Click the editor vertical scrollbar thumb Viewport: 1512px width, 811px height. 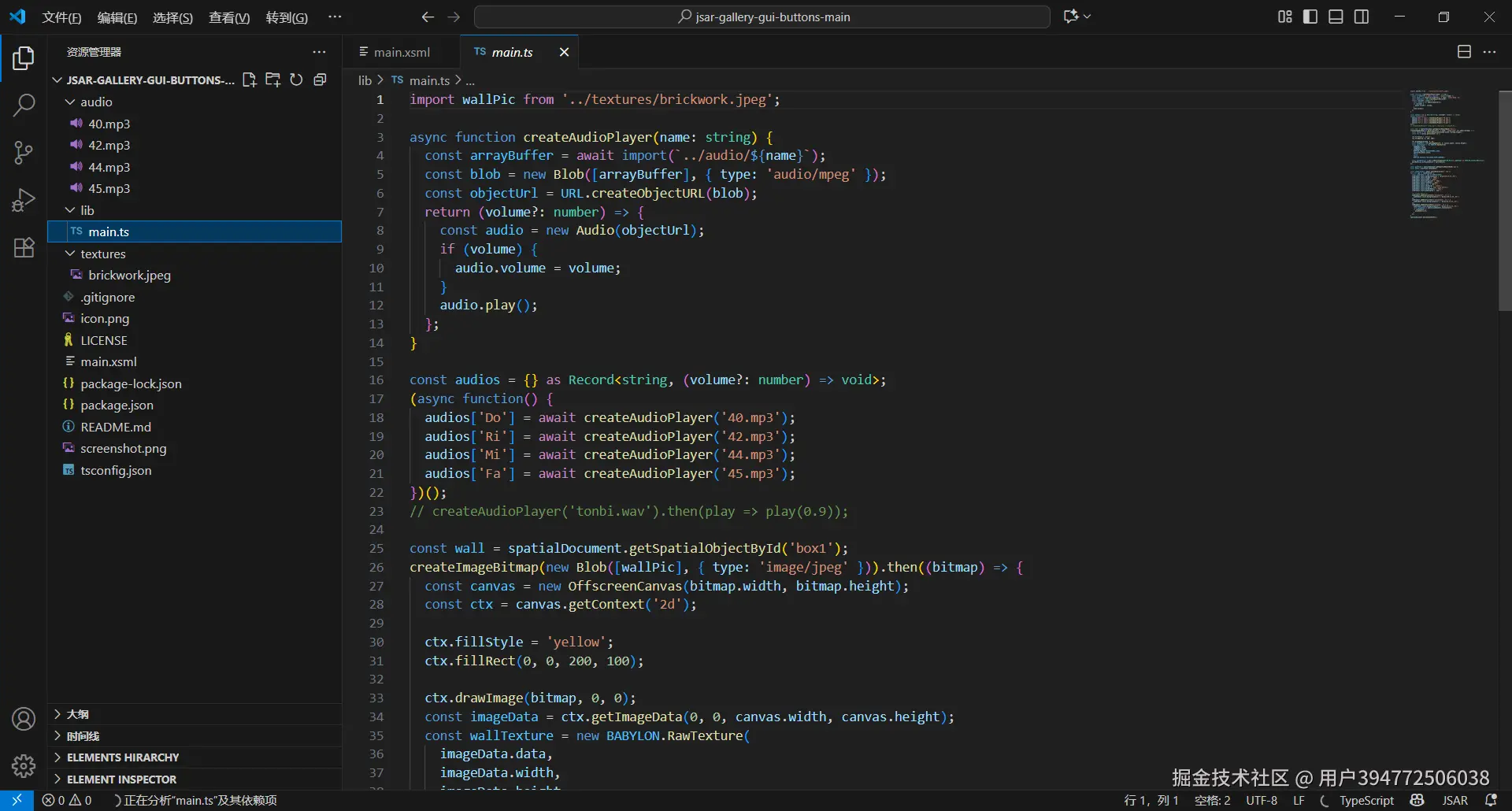1505,201
